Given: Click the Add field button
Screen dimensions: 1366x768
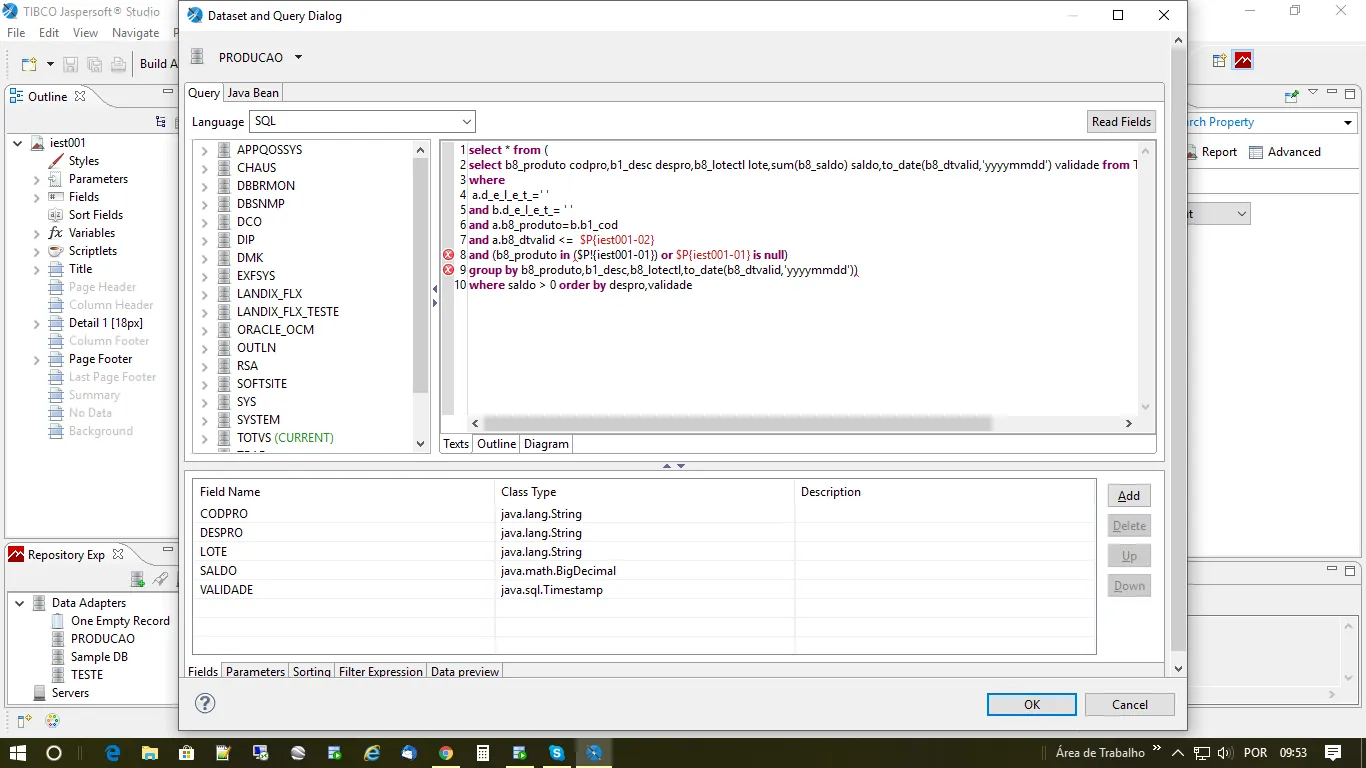Looking at the screenshot, I should [x=1129, y=496].
